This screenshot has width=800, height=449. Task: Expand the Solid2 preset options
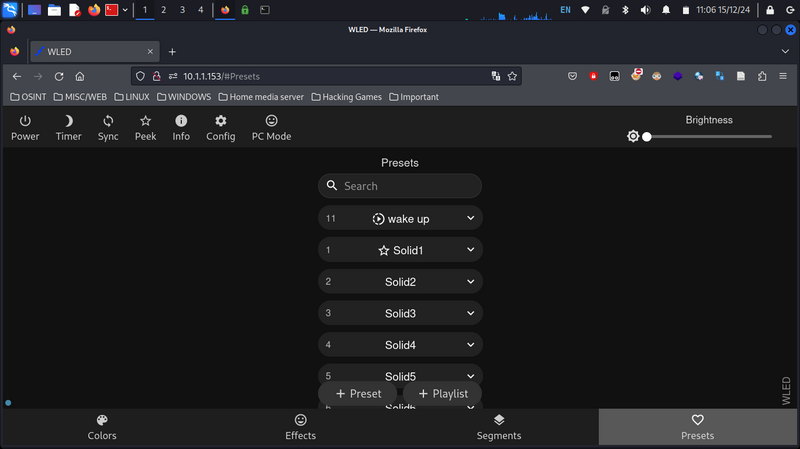[470, 282]
